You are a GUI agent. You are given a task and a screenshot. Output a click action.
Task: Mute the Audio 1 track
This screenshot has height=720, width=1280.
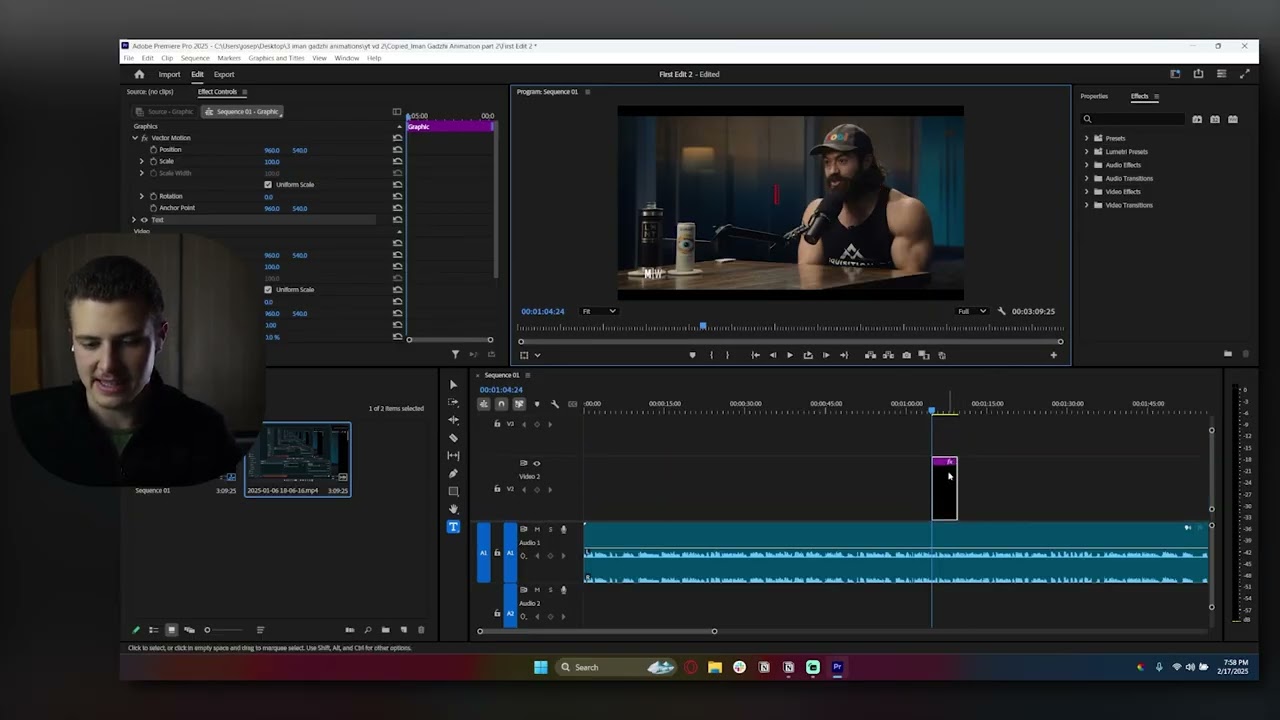click(x=536, y=530)
